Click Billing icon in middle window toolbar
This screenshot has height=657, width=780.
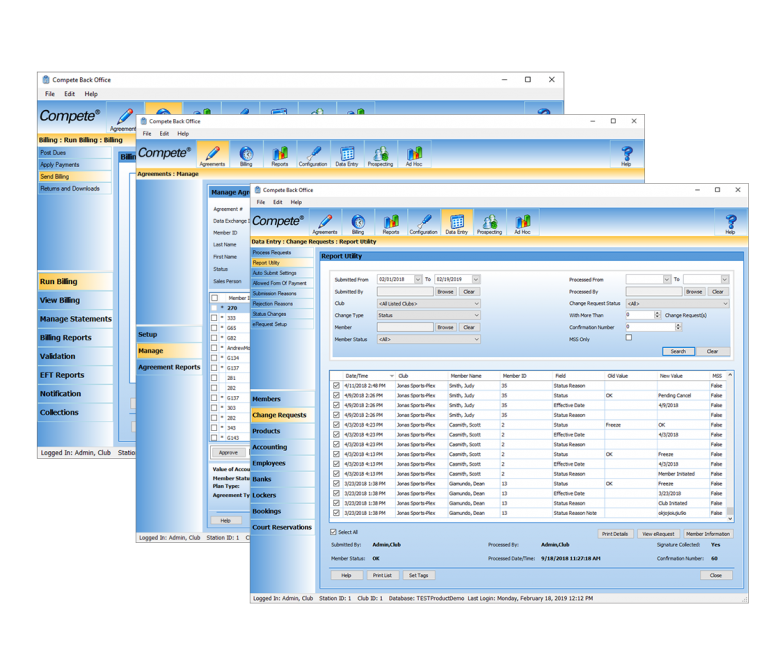[x=246, y=155]
